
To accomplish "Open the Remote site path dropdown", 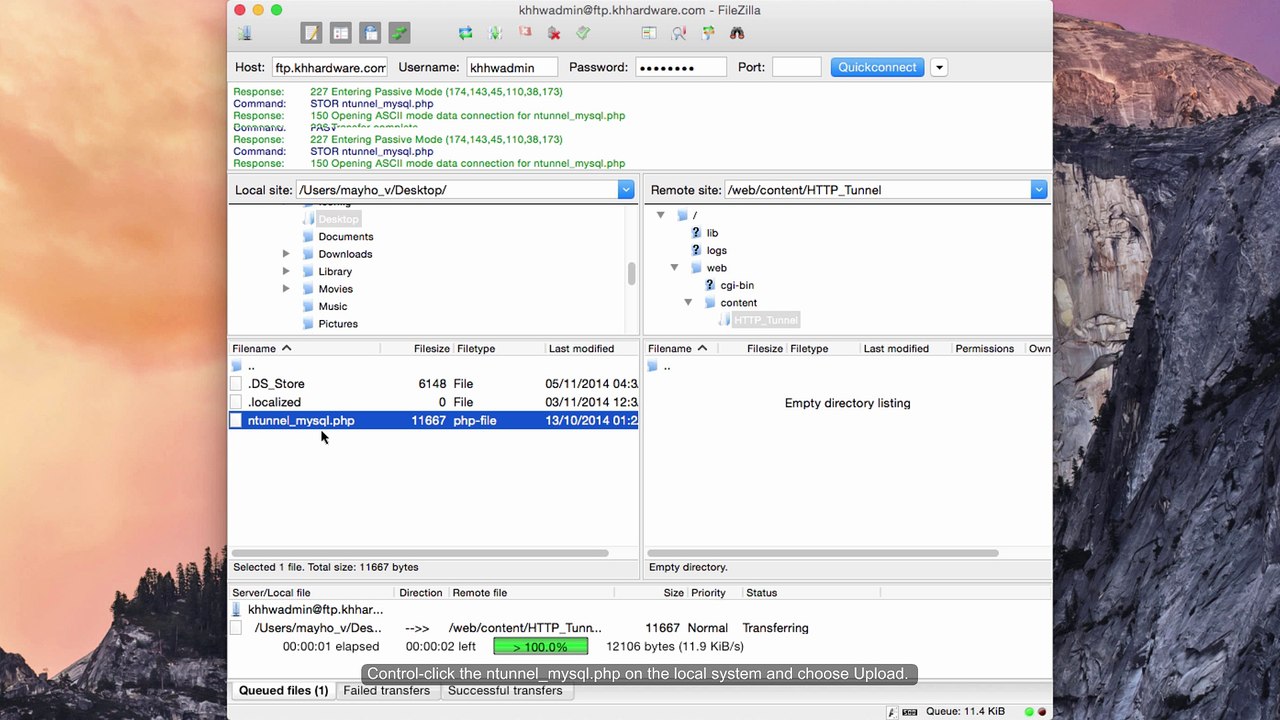I will tap(1039, 190).
